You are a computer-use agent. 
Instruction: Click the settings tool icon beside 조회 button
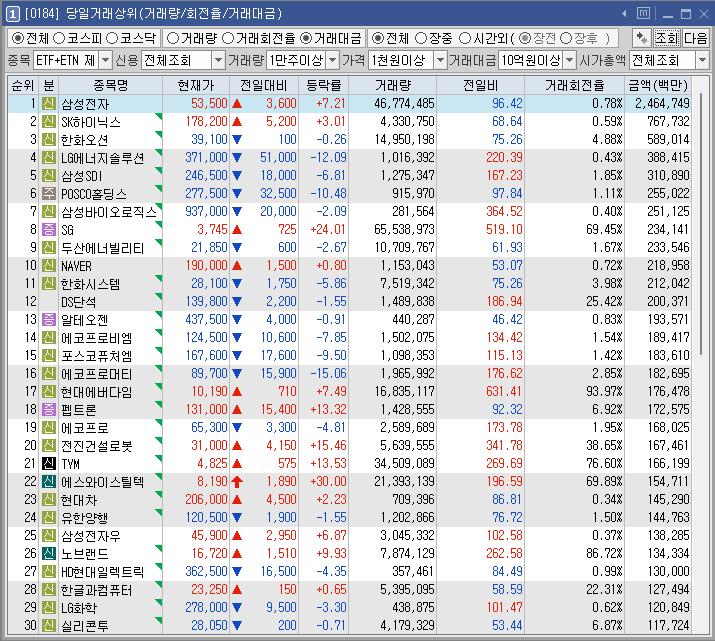641,38
